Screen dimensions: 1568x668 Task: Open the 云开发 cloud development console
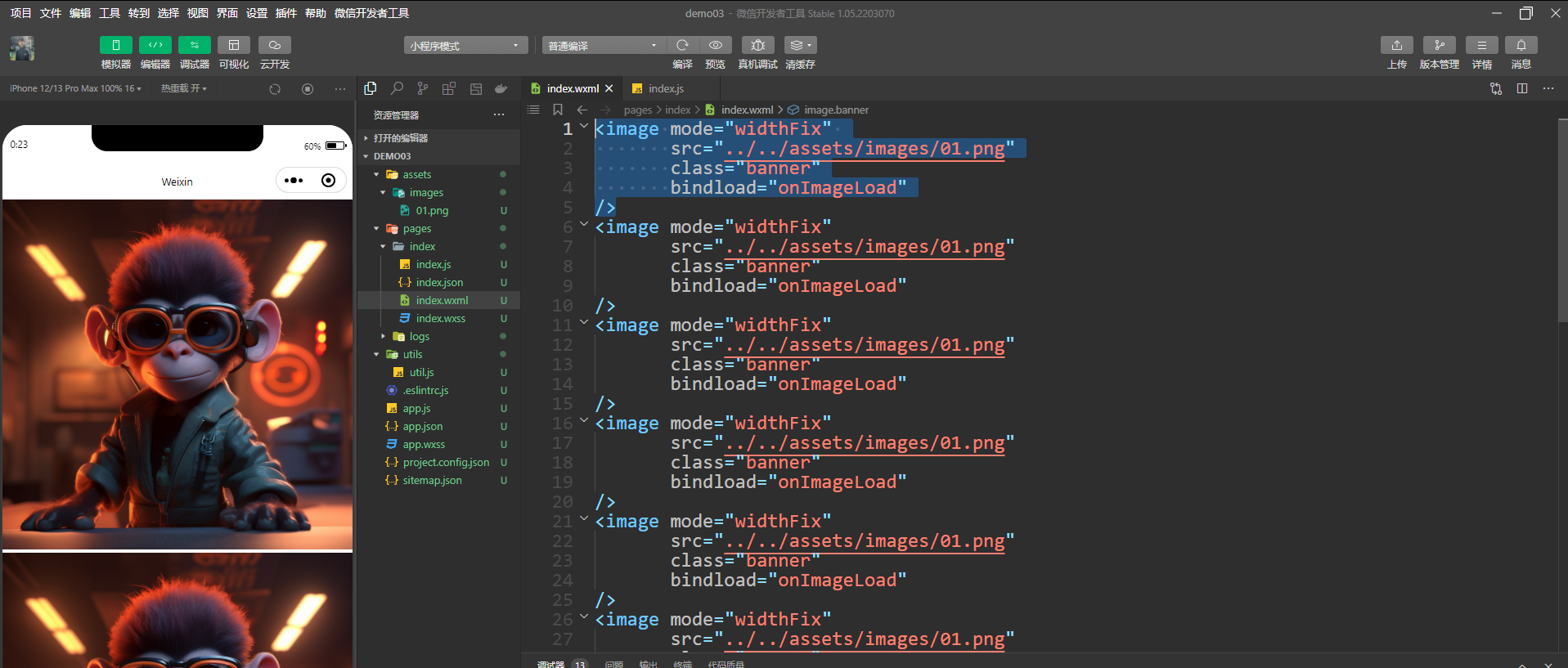point(275,45)
